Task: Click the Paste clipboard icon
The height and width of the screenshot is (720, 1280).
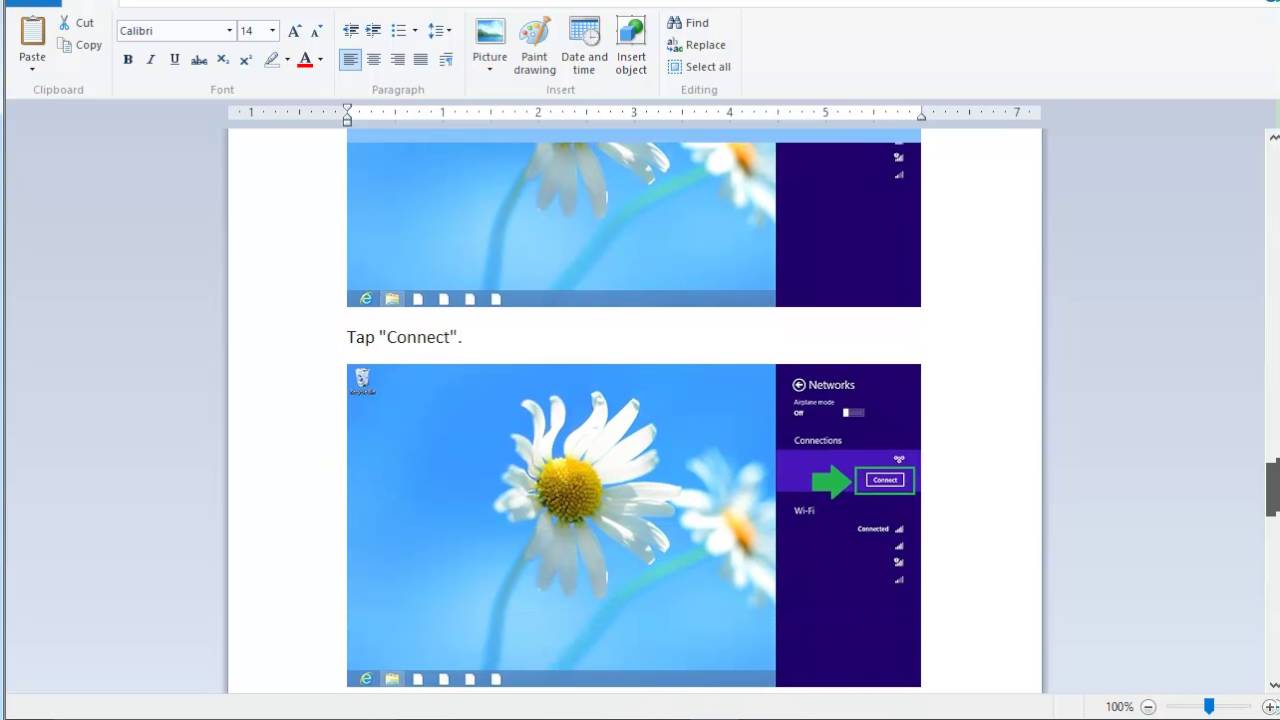Action: tap(32, 32)
